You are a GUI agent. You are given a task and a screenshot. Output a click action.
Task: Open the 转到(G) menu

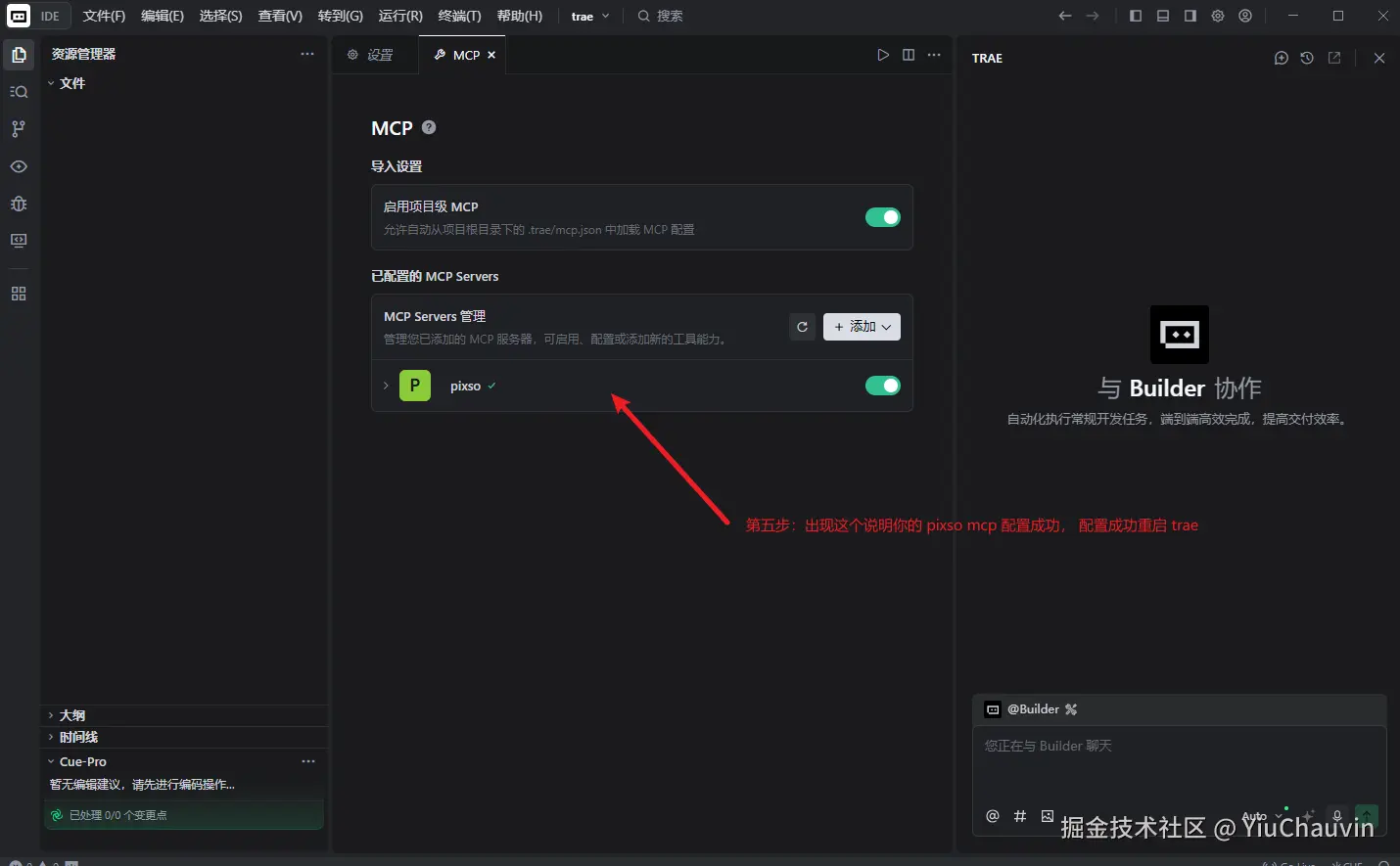point(341,16)
